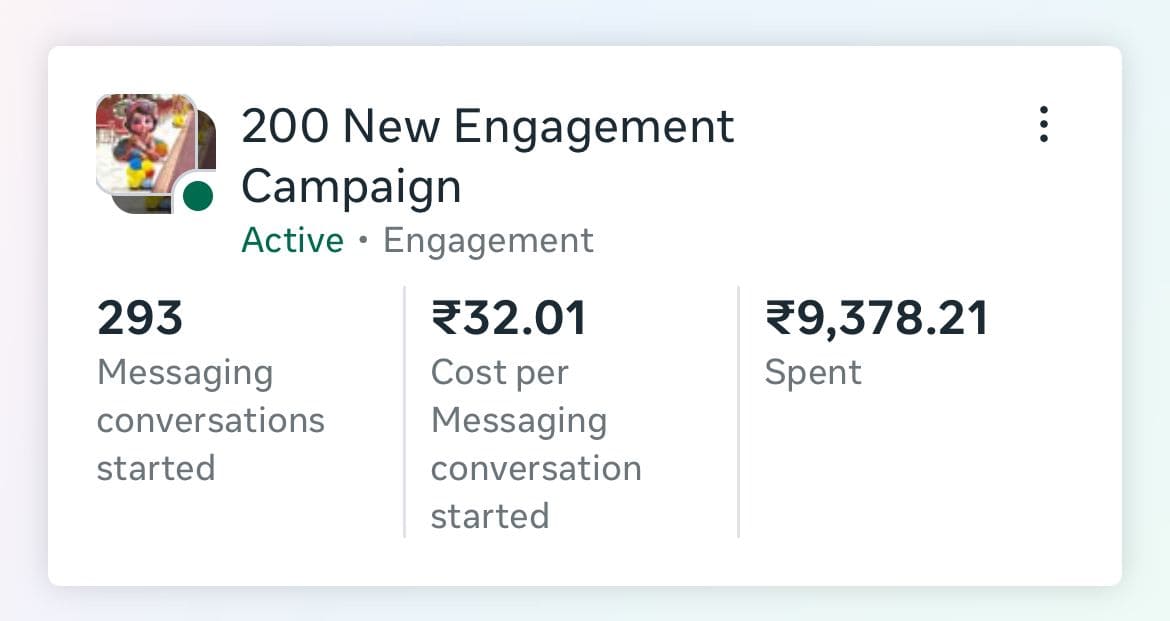Click the "Engagement" objective label
Image resolution: width=1170 pixels, height=621 pixels.
(489, 241)
